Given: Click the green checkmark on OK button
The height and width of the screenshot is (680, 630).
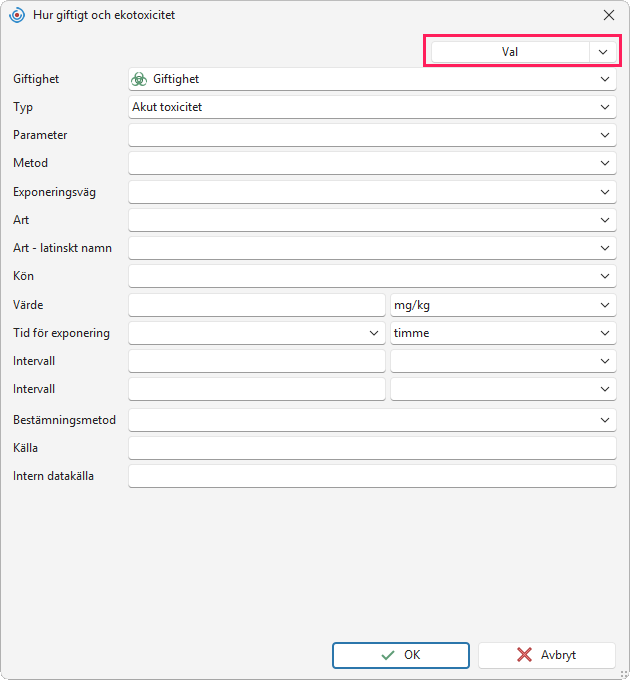Looking at the screenshot, I should point(388,655).
